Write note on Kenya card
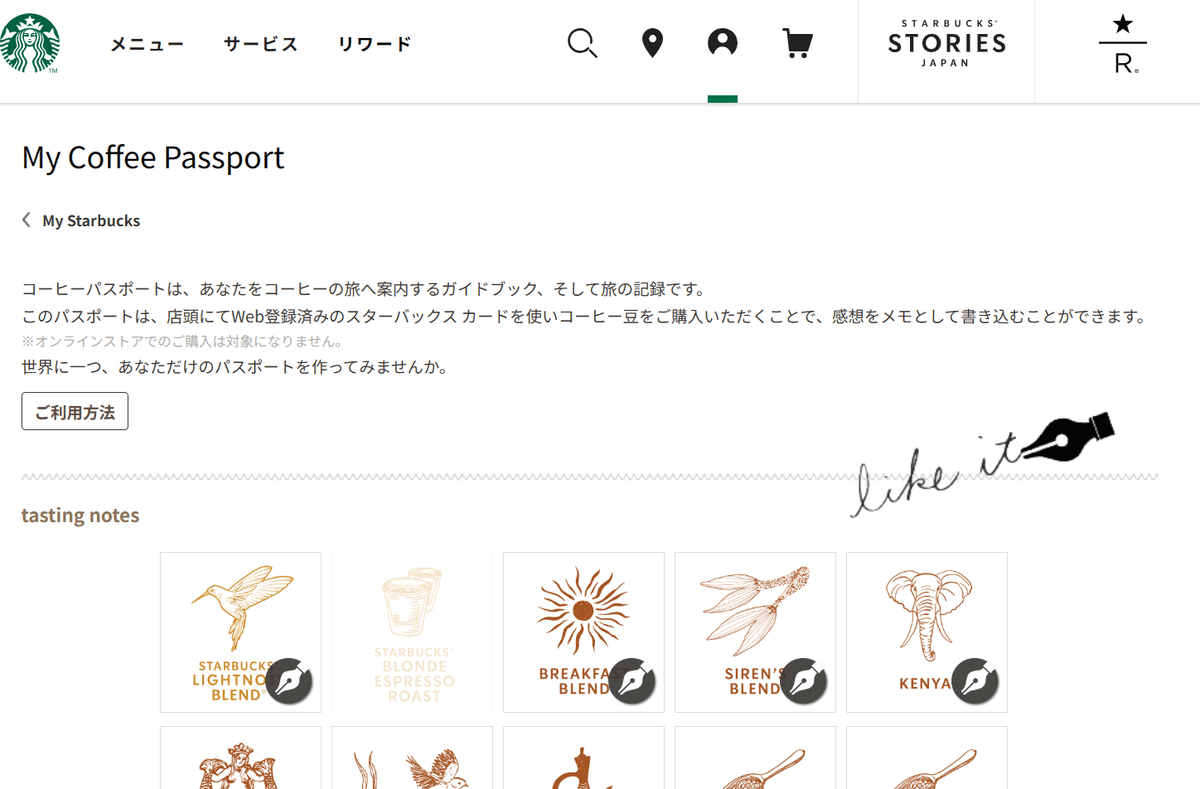The width and height of the screenshot is (1200, 789). [975, 681]
